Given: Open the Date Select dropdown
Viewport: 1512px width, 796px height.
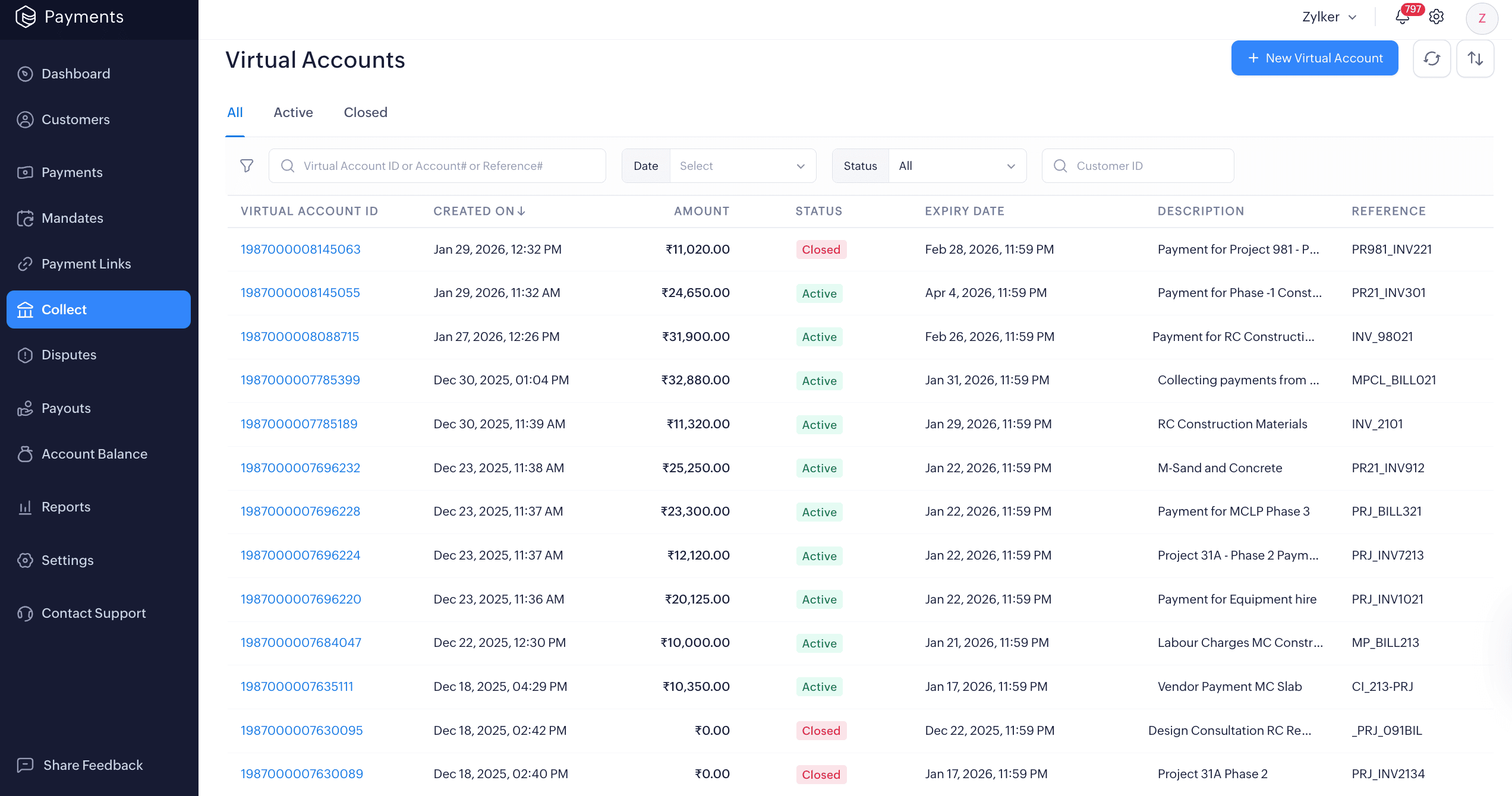Looking at the screenshot, I should pos(742,166).
